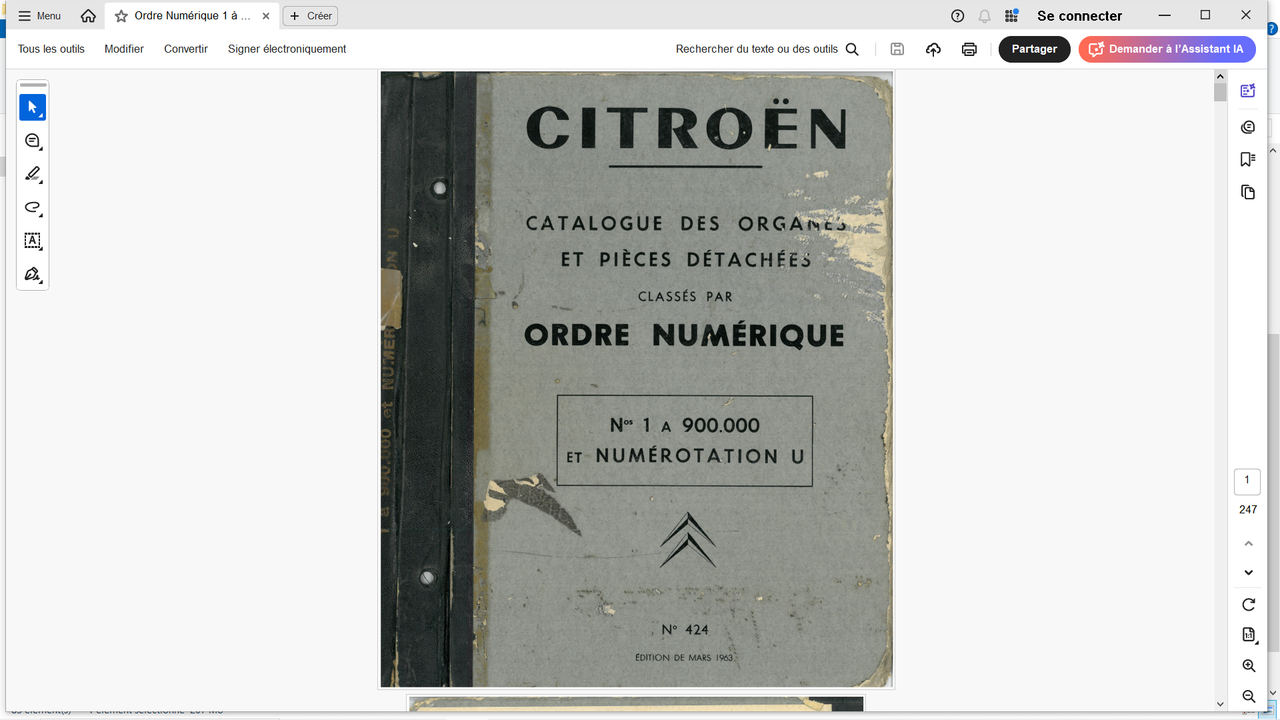Click the quick tools panel drag handle

[33, 86]
